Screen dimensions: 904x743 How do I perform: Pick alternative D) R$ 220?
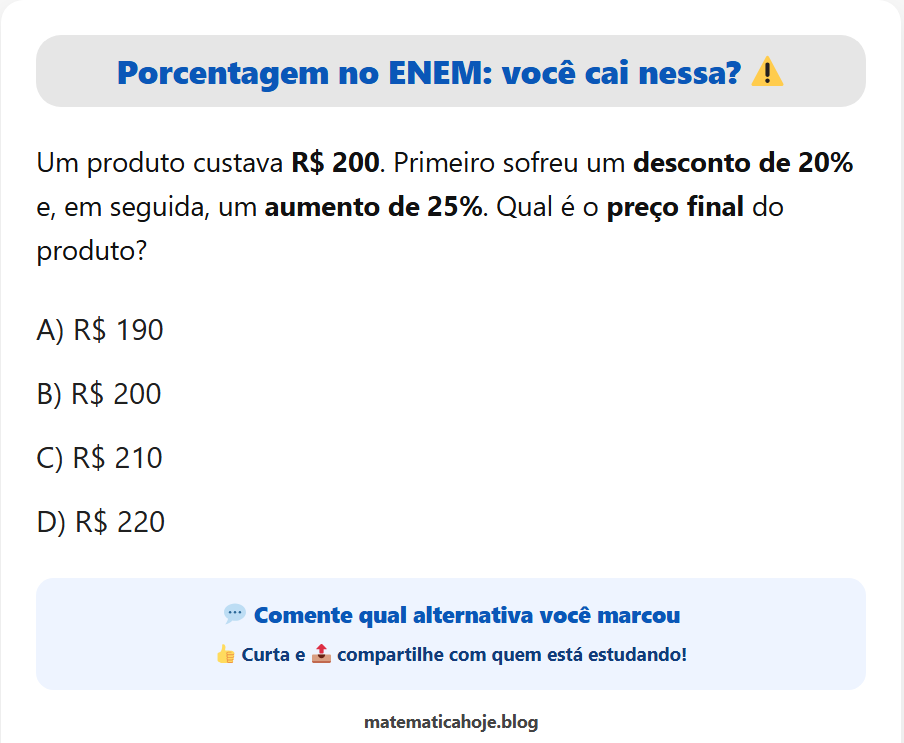tap(101, 522)
